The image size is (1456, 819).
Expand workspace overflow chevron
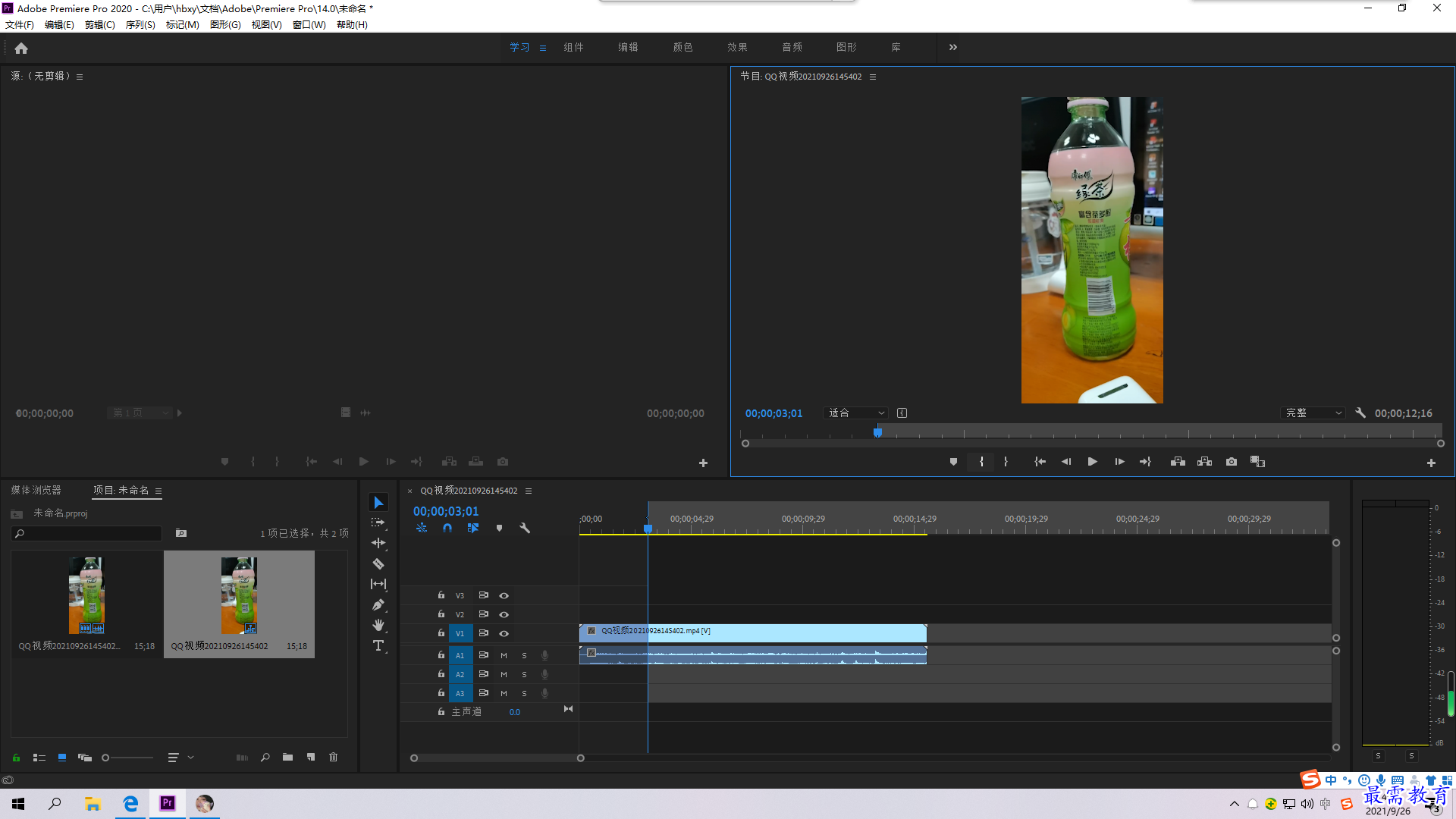coord(953,47)
